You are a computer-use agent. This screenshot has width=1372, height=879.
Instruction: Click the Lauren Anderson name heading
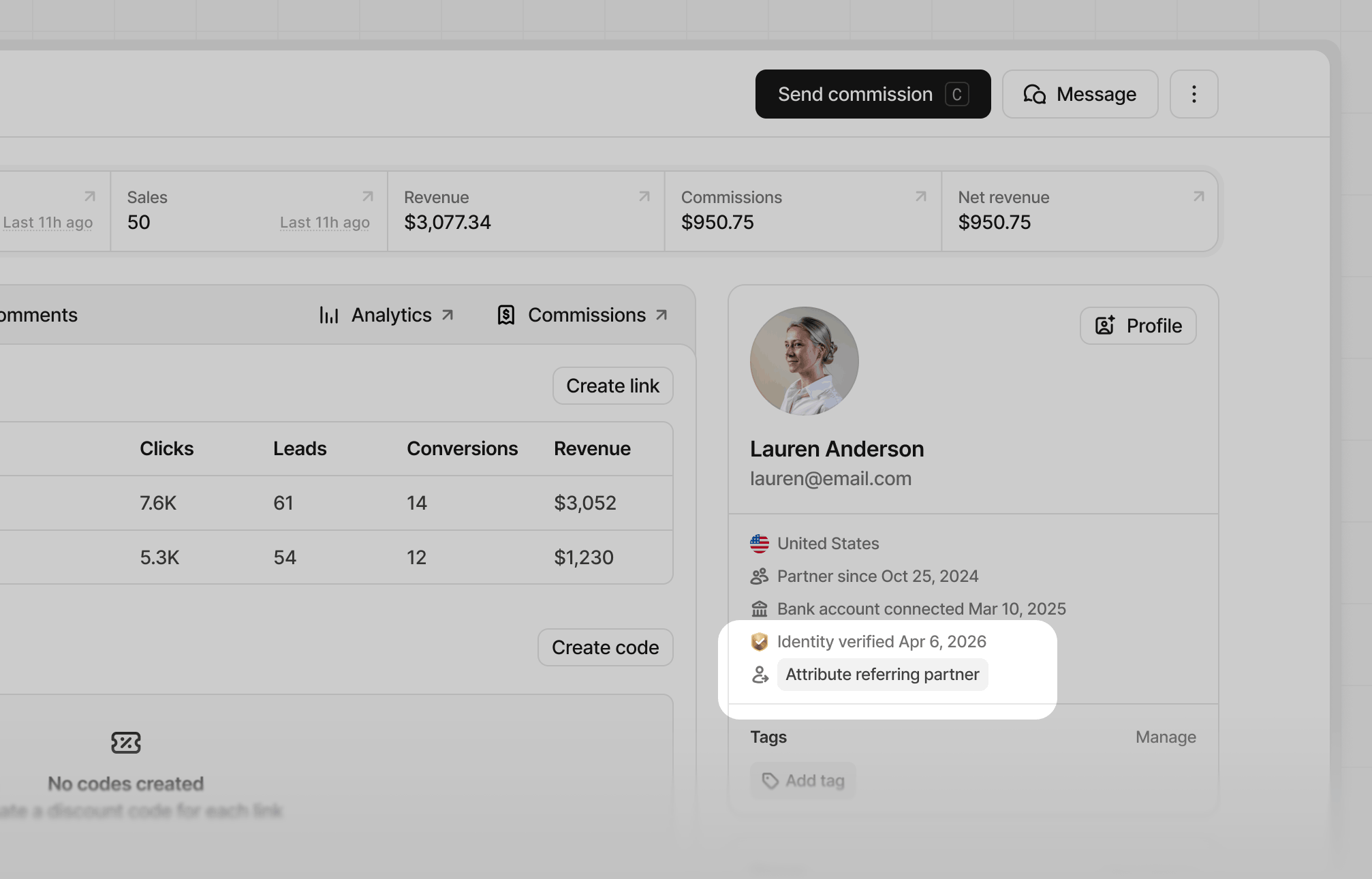tap(837, 449)
